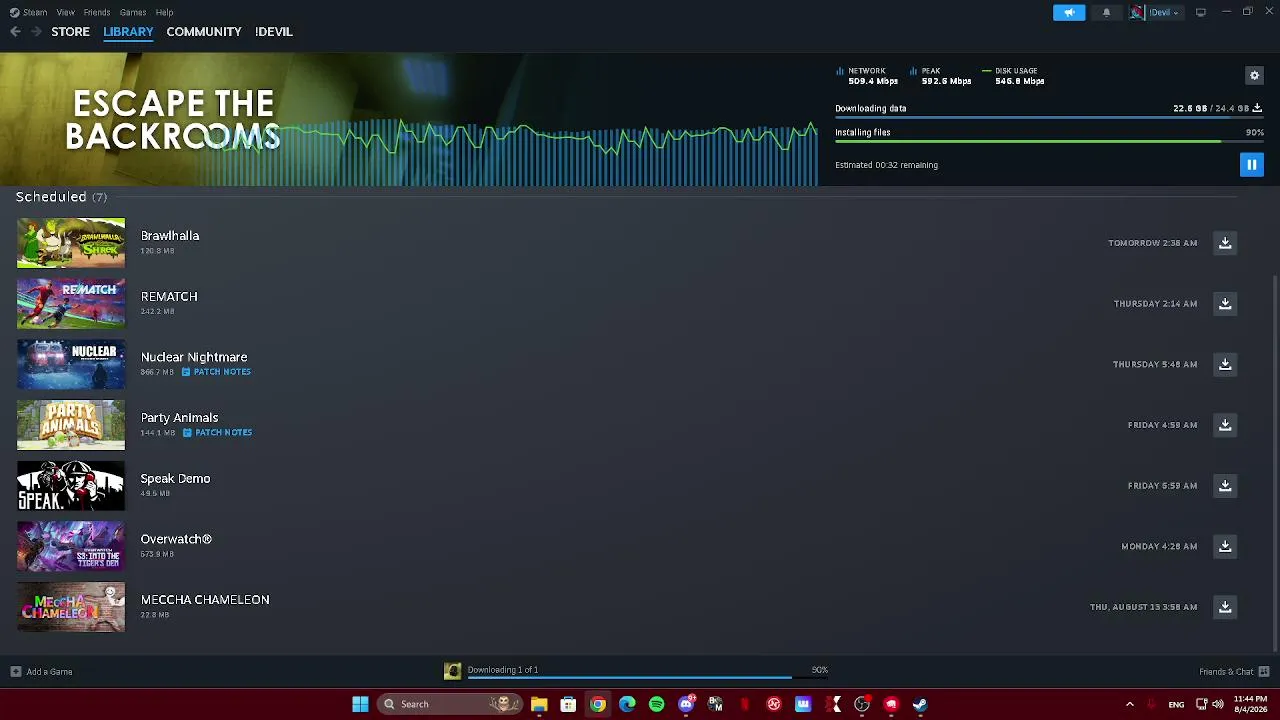Click the ENG language indicator
This screenshot has height=720, width=1280.
tap(1177, 704)
